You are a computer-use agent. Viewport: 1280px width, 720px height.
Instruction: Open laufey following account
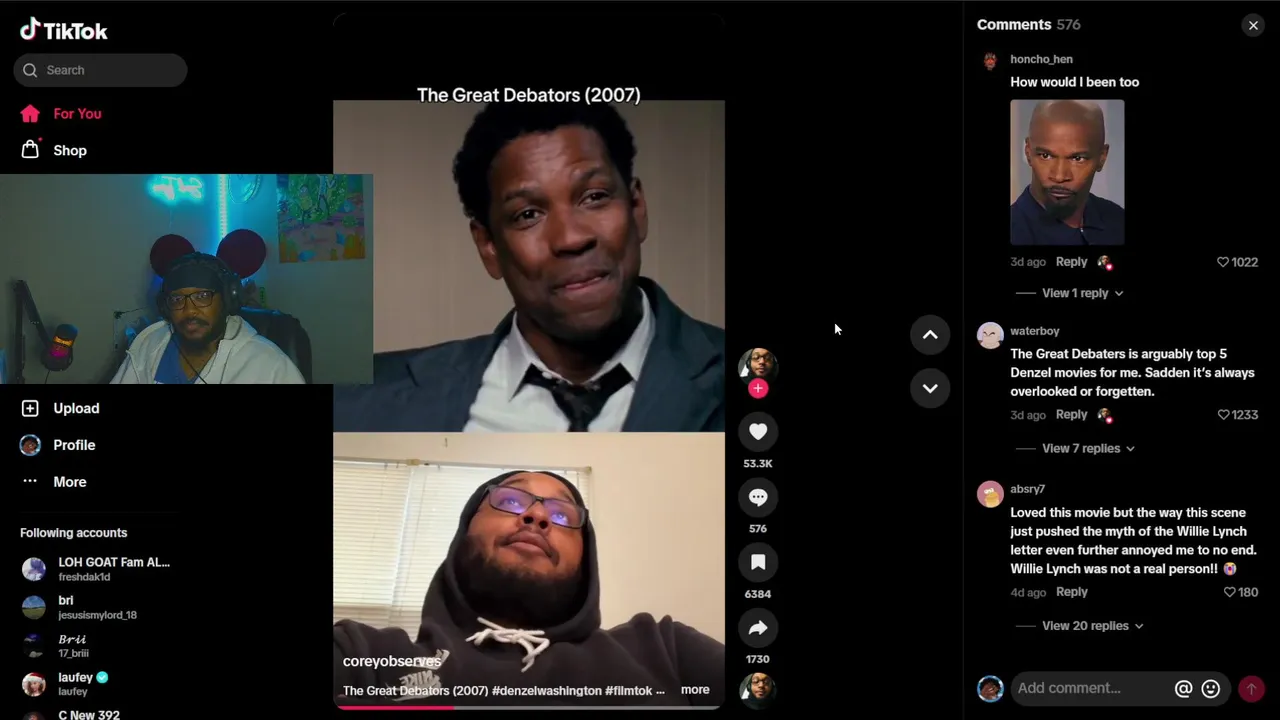coord(97,684)
